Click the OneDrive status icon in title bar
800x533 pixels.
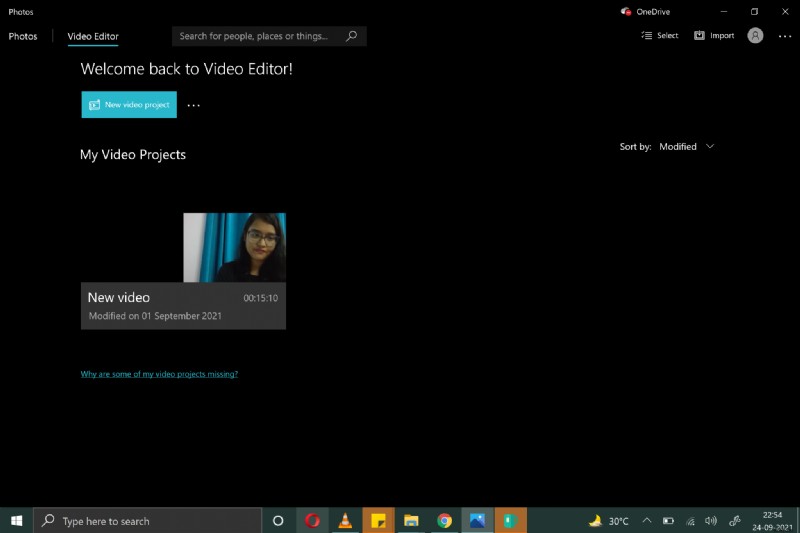626,11
